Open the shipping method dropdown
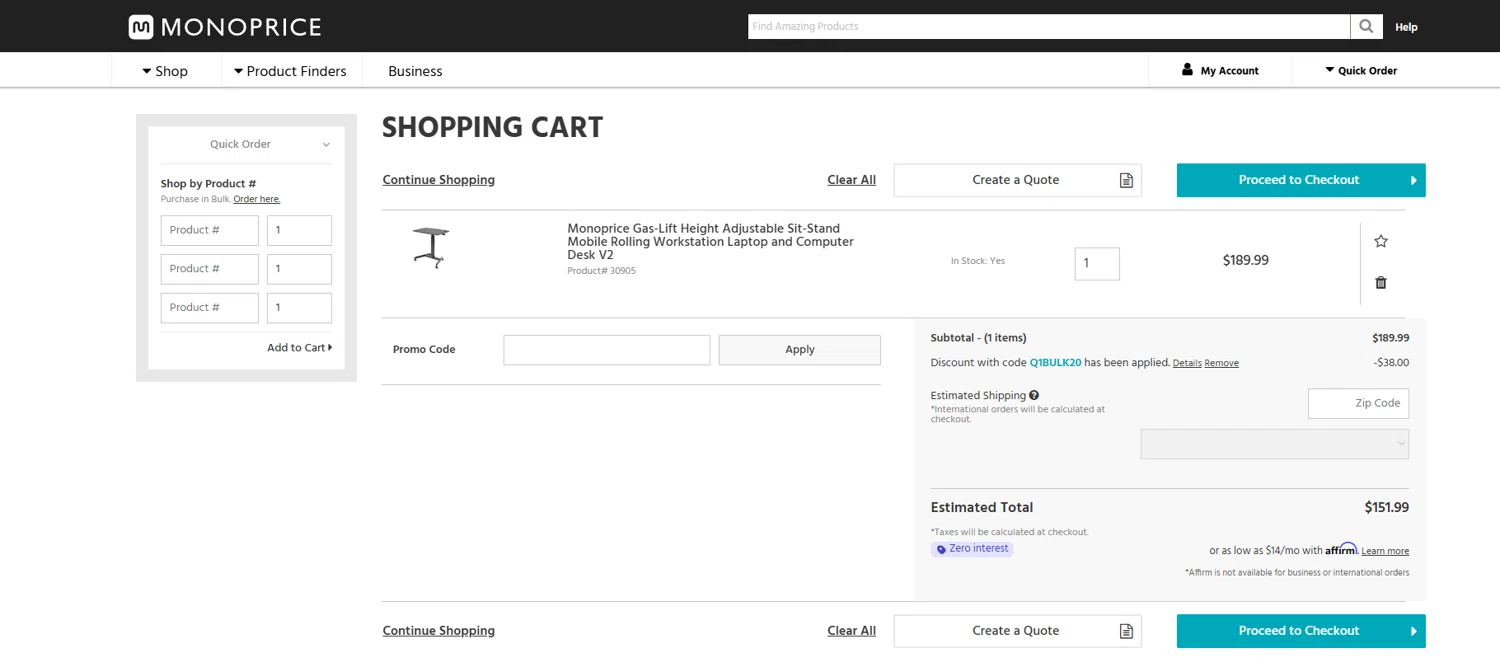 pos(1274,444)
